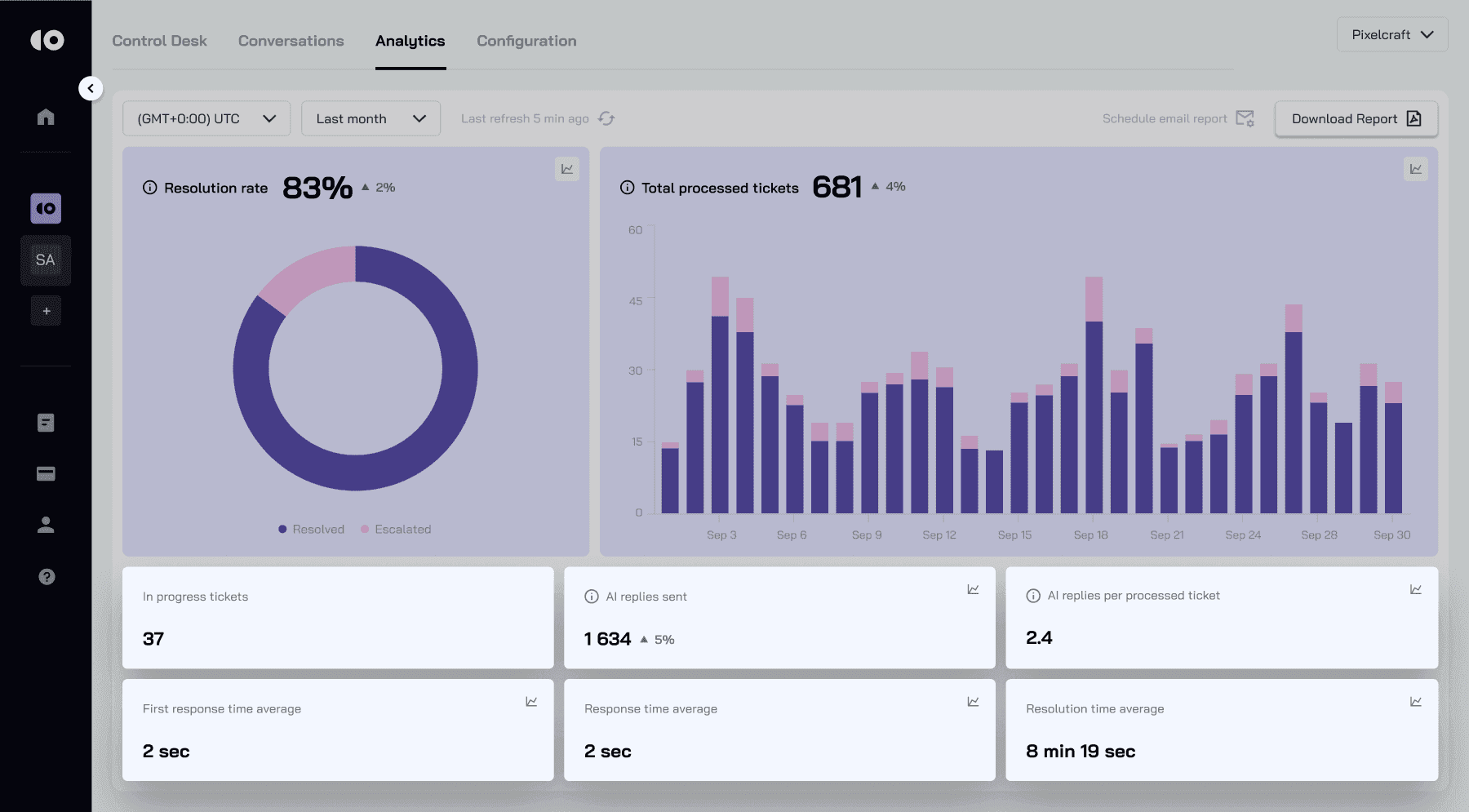Show the AI replies sent chart icon
This screenshot has height=812, width=1469.
[x=973, y=589]
